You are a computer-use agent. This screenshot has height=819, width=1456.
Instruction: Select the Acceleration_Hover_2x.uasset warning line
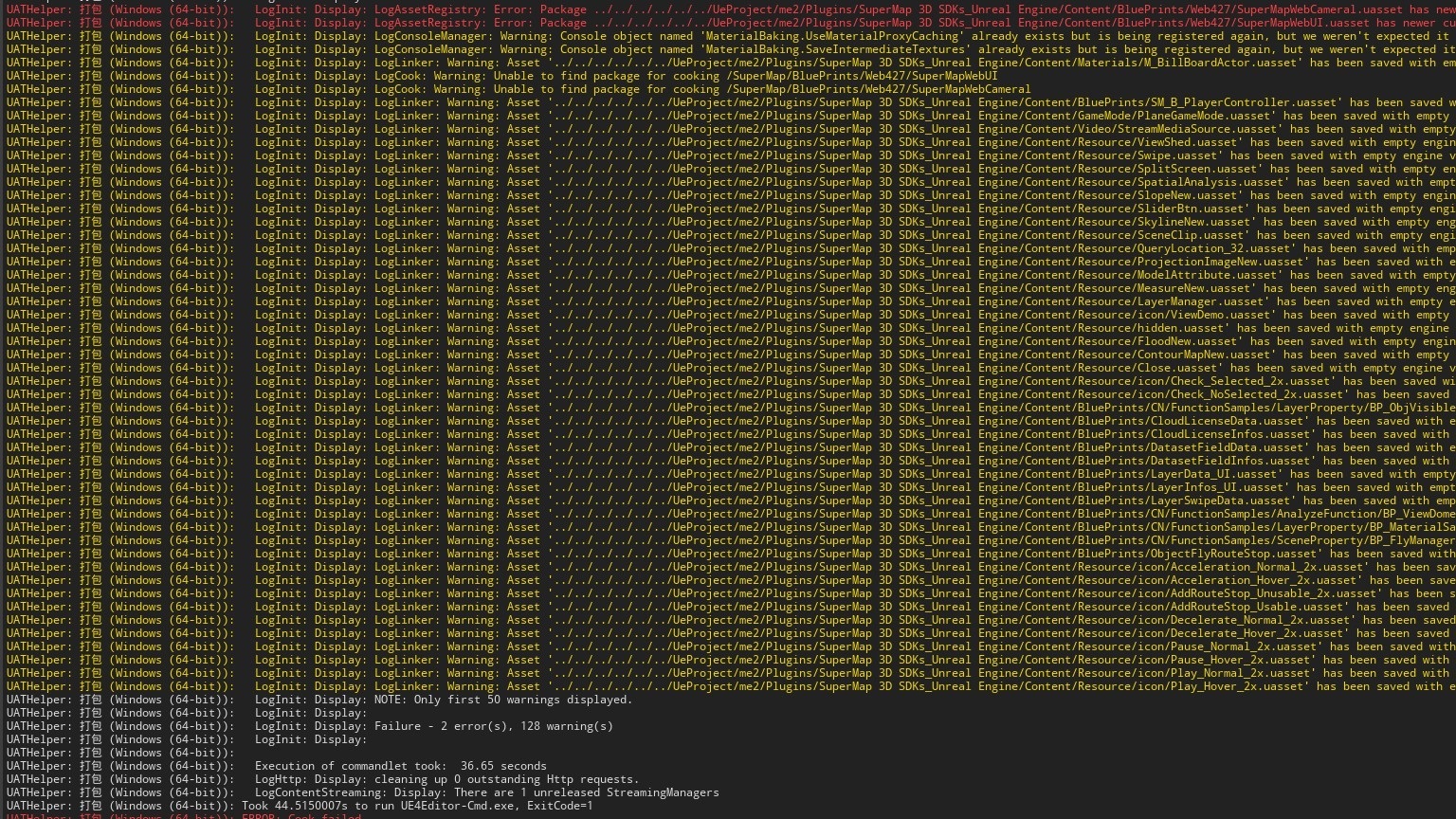pyautogui.click(x=731, y=580)
